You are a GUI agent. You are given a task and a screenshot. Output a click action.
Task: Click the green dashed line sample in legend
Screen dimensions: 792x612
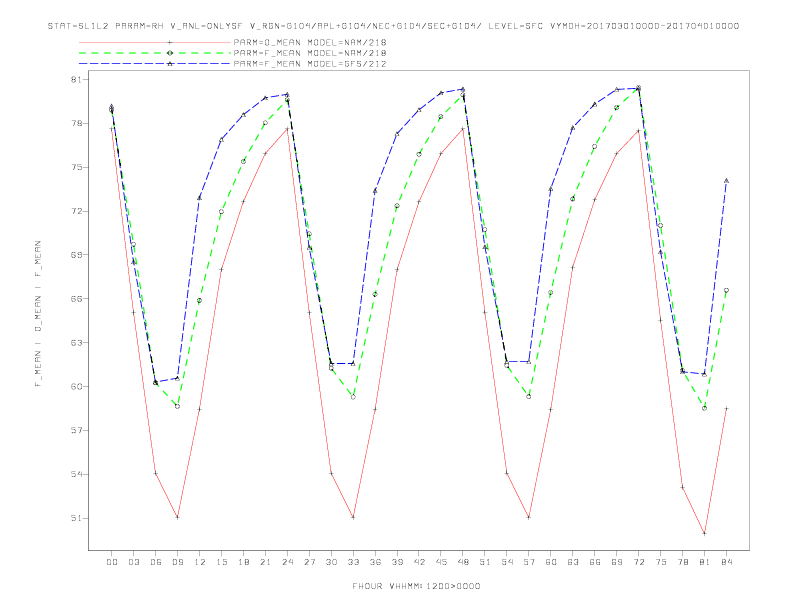[x=155, y=53]
